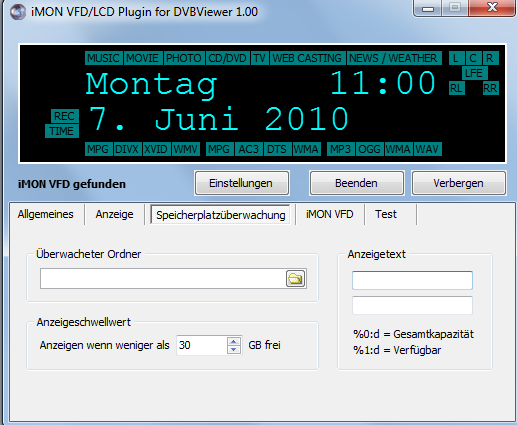Viewport: 517px width, 425px height.
Task: Switch to the Test tab
Action: [386, 214]
